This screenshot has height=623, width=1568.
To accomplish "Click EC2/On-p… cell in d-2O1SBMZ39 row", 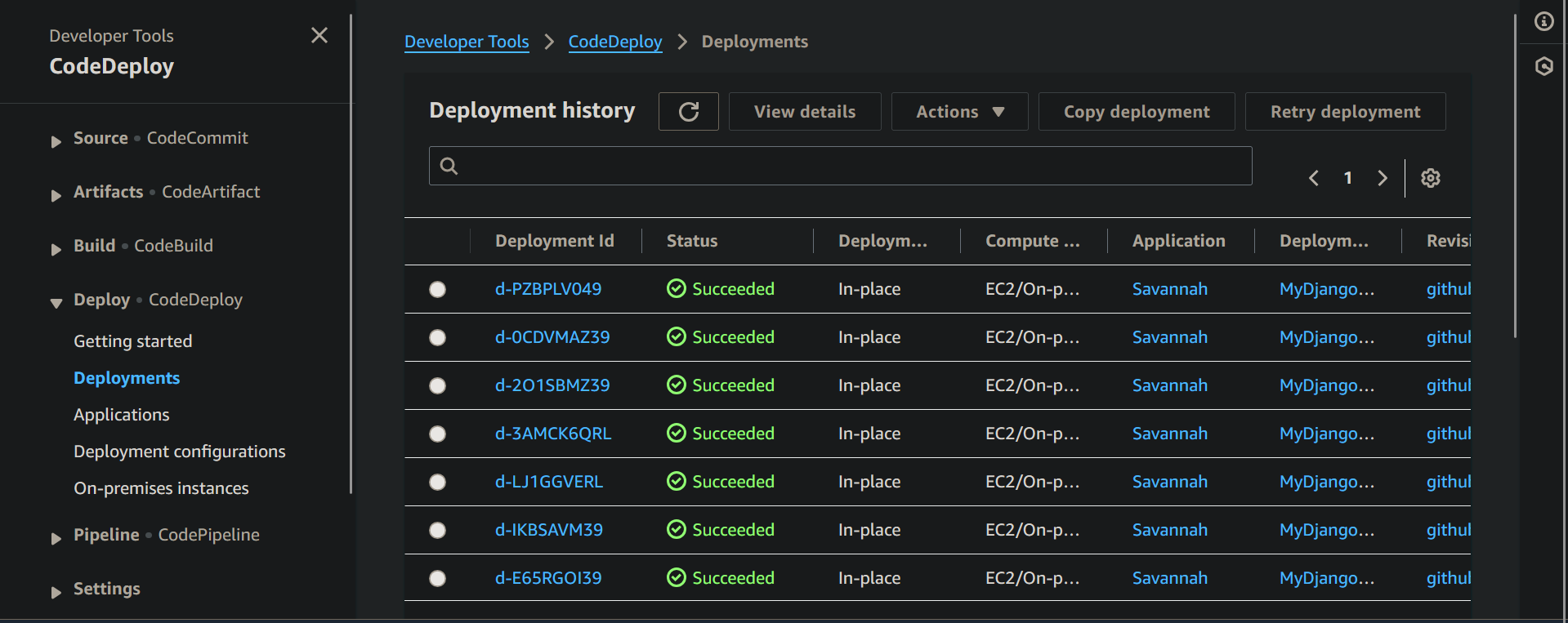I will click(x=1033, y=385).
